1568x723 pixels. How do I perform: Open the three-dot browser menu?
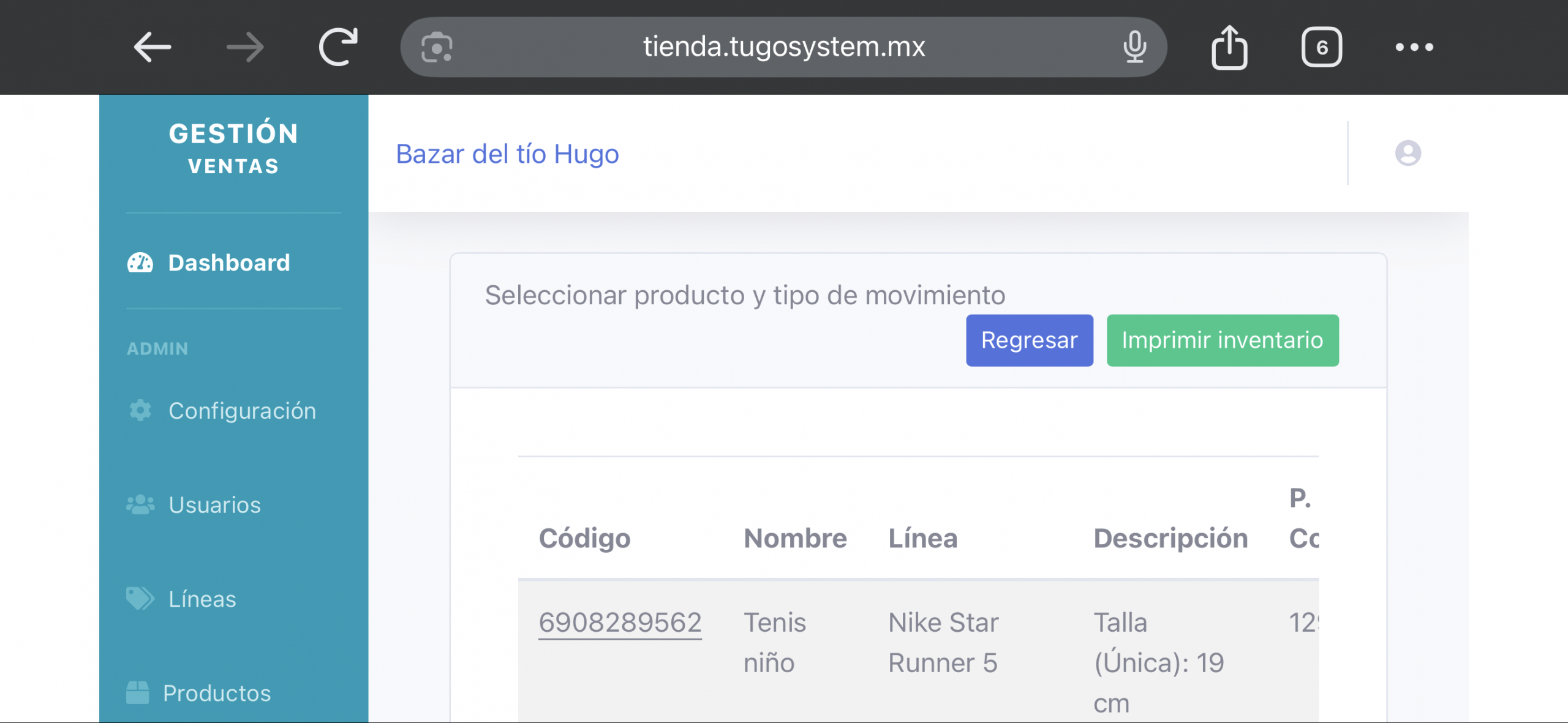click(1414, 47)
